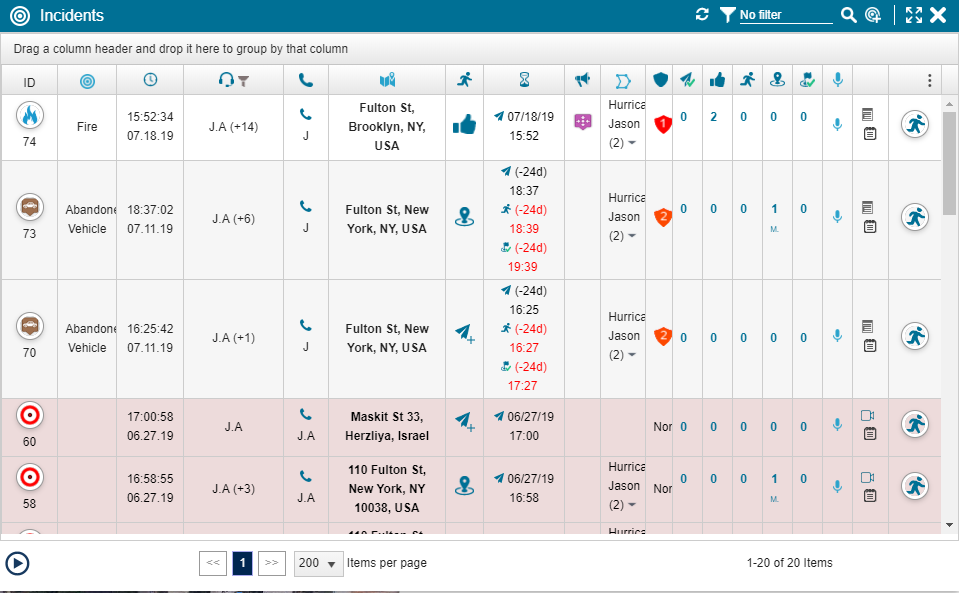Click the map pin icon for incident 58
Screen dimensions: 959x593
pyautogui.click(x=464, y=485)
